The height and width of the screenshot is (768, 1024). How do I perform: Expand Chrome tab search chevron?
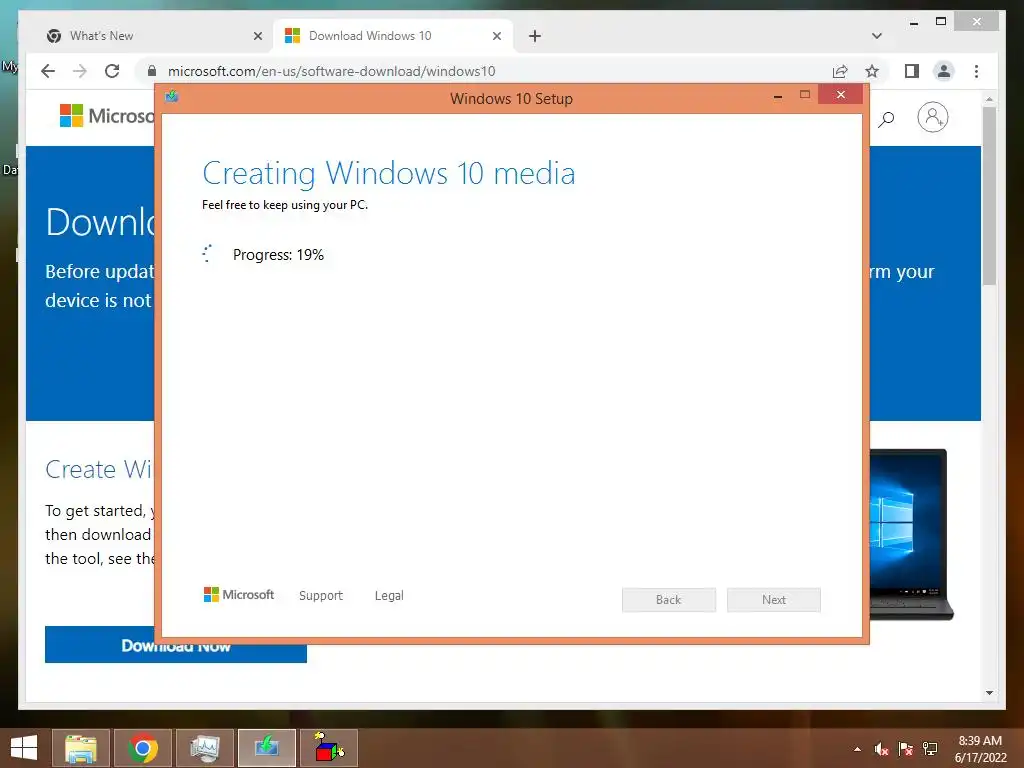(x=877, y=36)
